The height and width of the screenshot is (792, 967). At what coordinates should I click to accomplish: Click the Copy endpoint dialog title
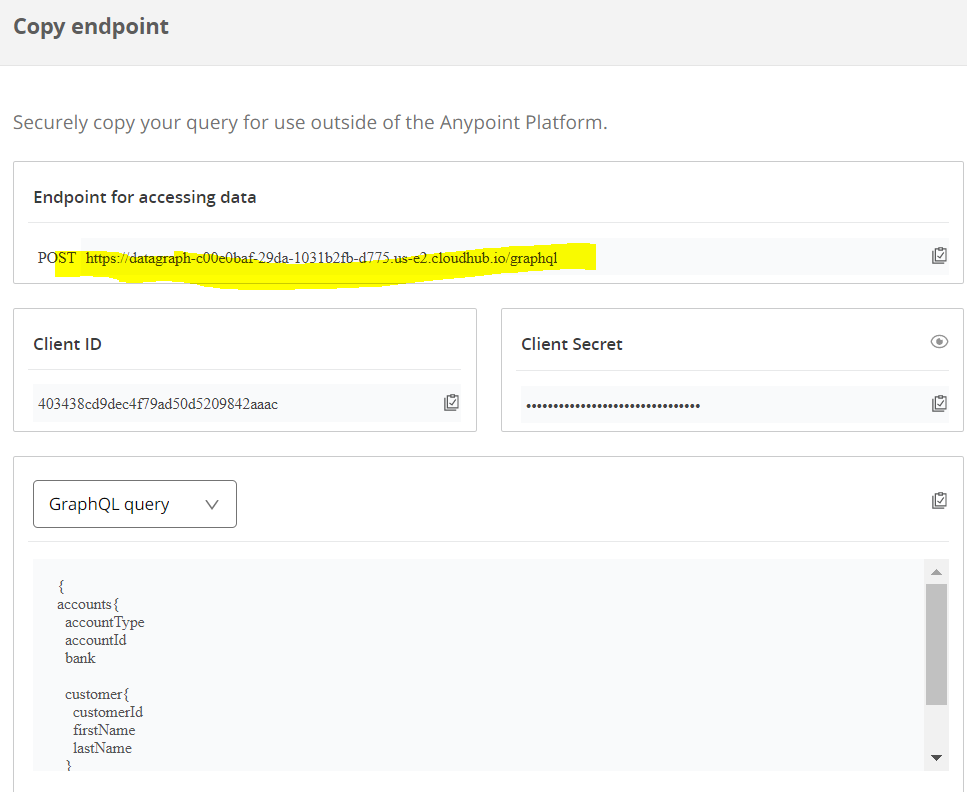[91, 27]
